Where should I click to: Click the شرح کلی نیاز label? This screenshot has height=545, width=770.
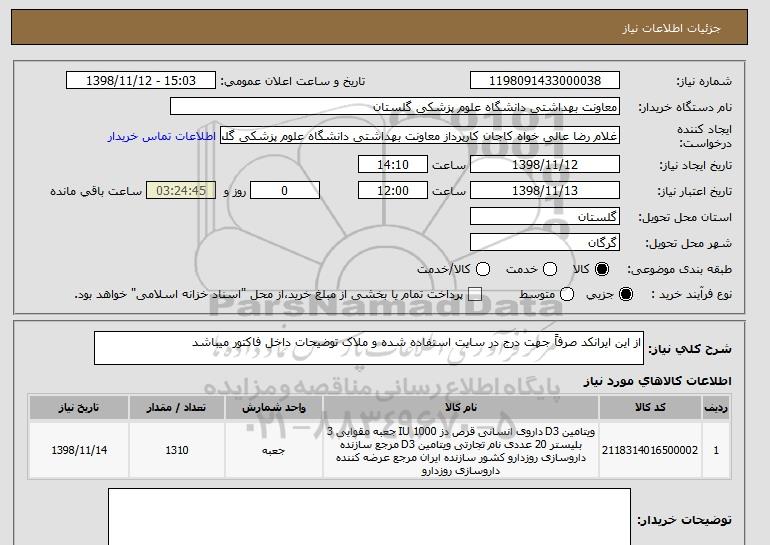pos(689,349)
